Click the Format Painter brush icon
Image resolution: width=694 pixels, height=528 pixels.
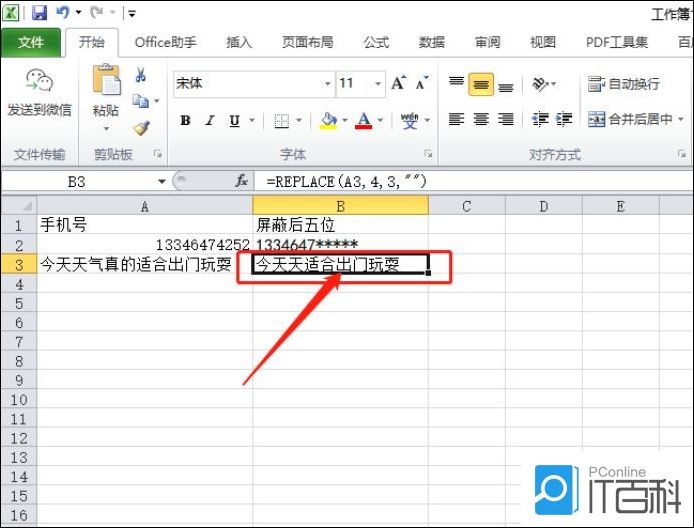tap(142, 128)
